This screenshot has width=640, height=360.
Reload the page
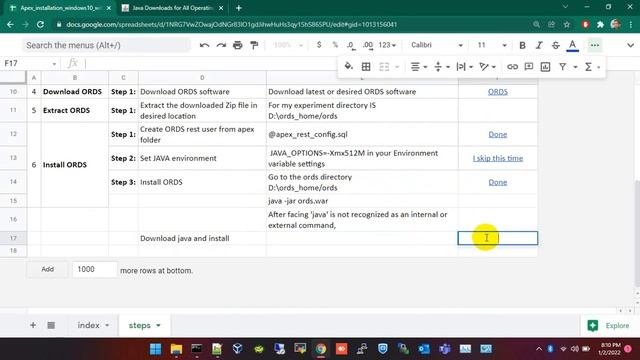click(40, 24)
